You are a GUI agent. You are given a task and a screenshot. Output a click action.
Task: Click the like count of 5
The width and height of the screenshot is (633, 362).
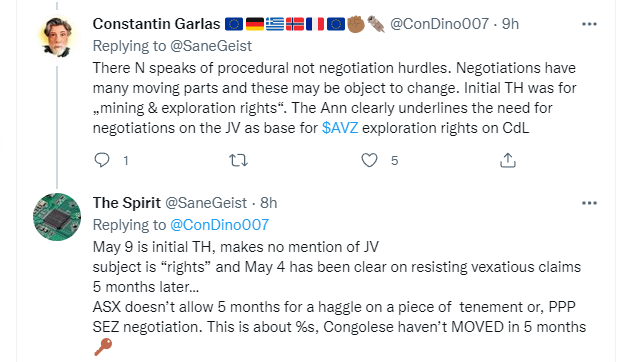(394, 161)
